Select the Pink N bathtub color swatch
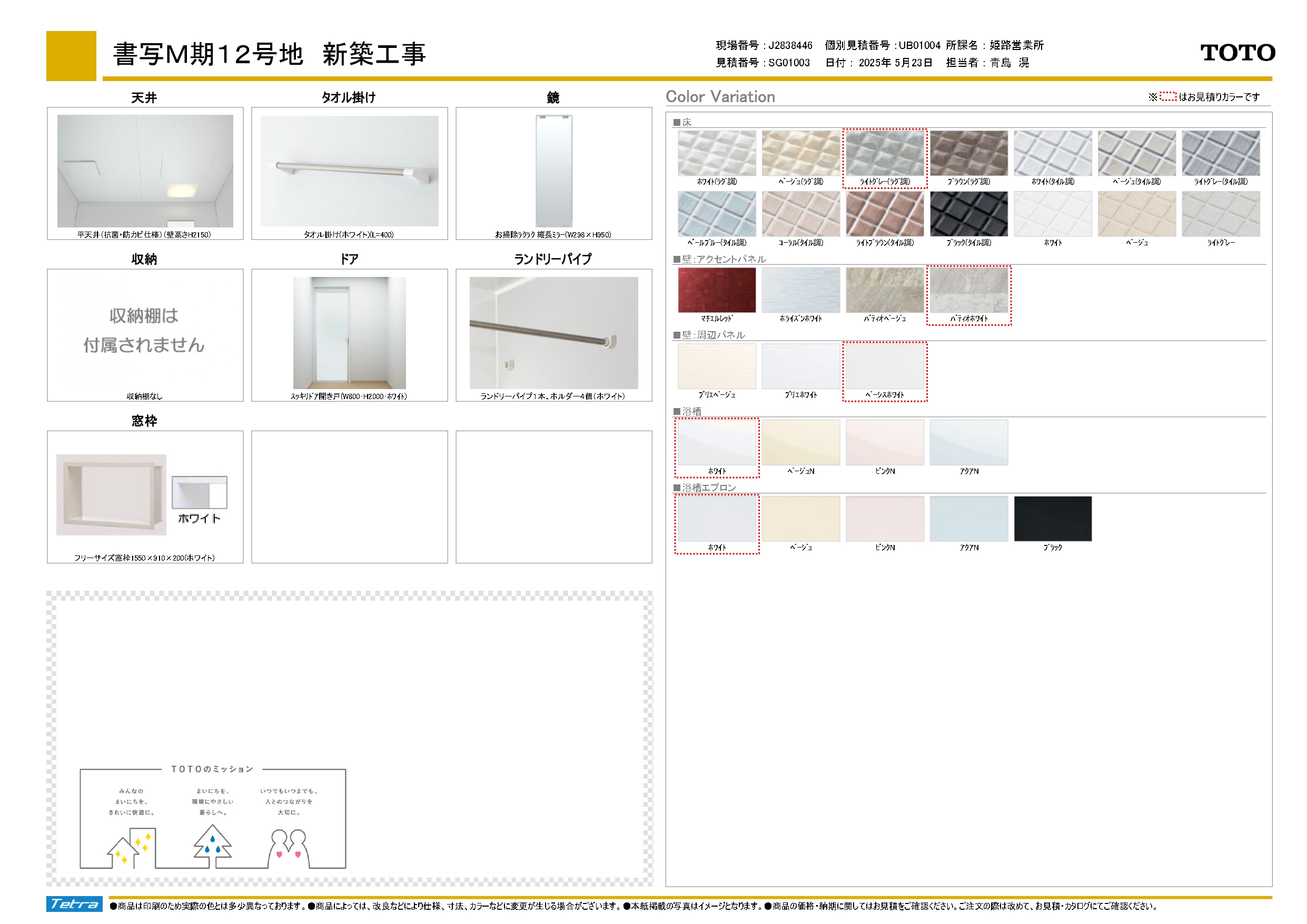The height and width of the screenshot is (924, 1307). (x=885, y=442)
